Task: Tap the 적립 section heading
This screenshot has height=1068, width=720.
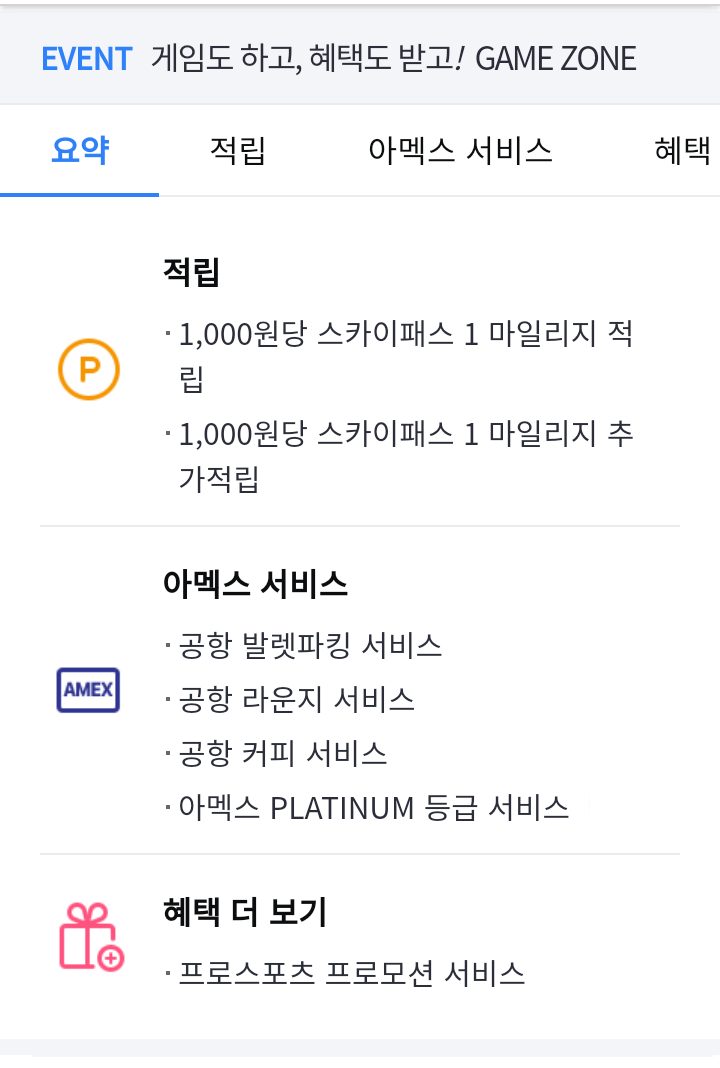Action: point(191,272)
